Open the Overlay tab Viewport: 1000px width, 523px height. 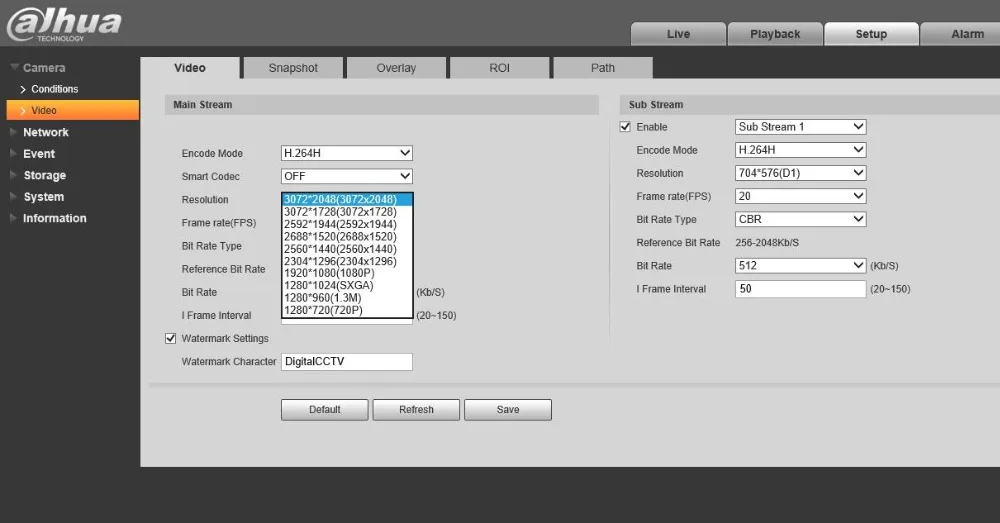click(x=396, y=68)
